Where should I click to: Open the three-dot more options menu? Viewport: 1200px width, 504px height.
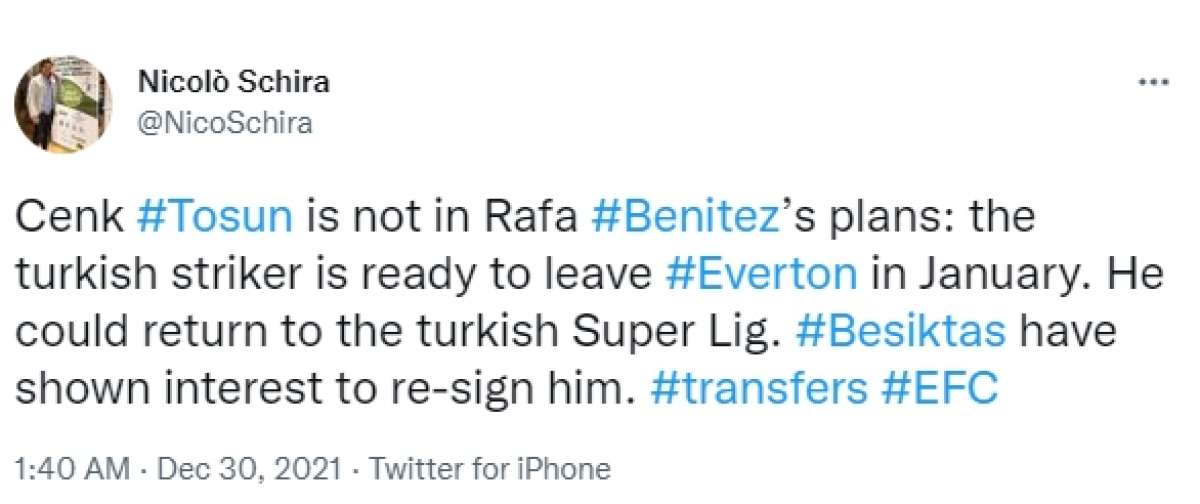tap(1153, 84)
